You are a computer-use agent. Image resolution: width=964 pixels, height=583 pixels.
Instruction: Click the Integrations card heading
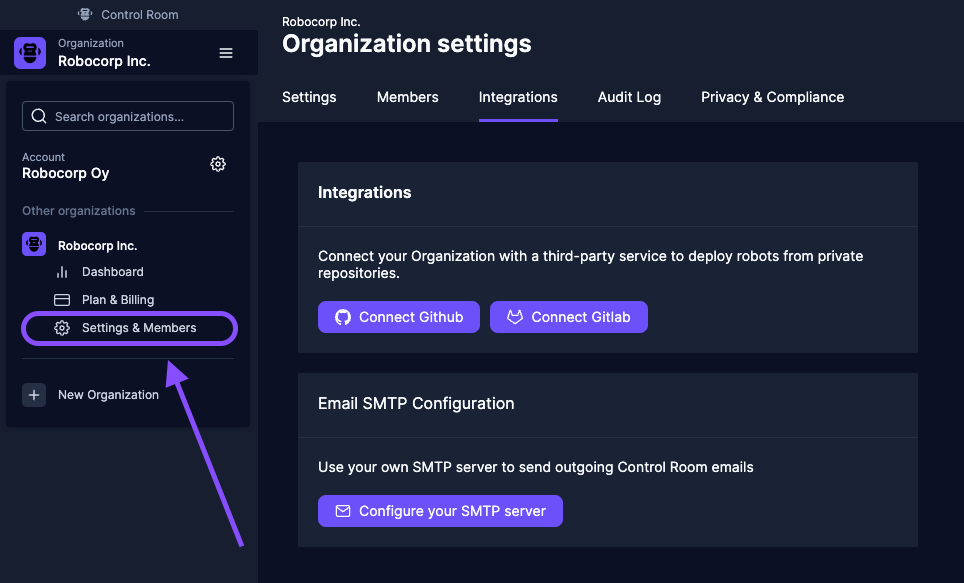tap(365, 192)
